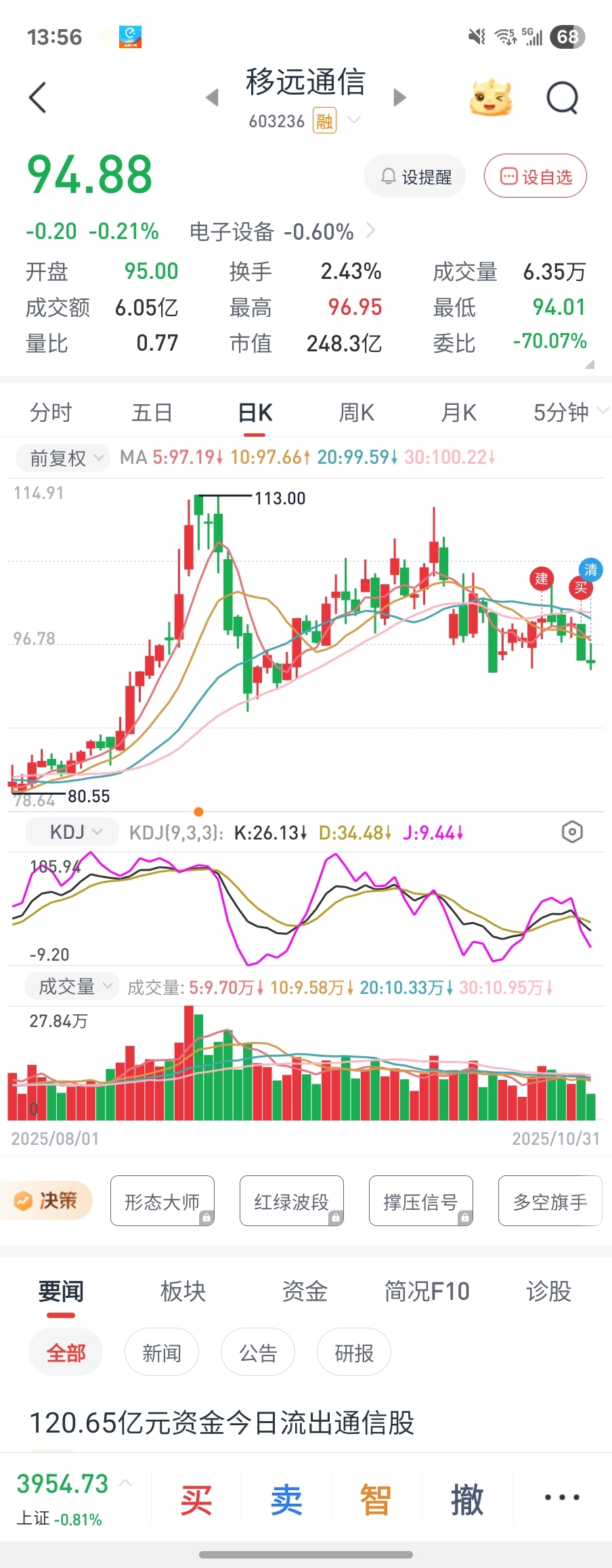Open the locked 撑压信号 tool
The width and height of the screenshot is (612, 1568).
click(x=421, y=1201)
